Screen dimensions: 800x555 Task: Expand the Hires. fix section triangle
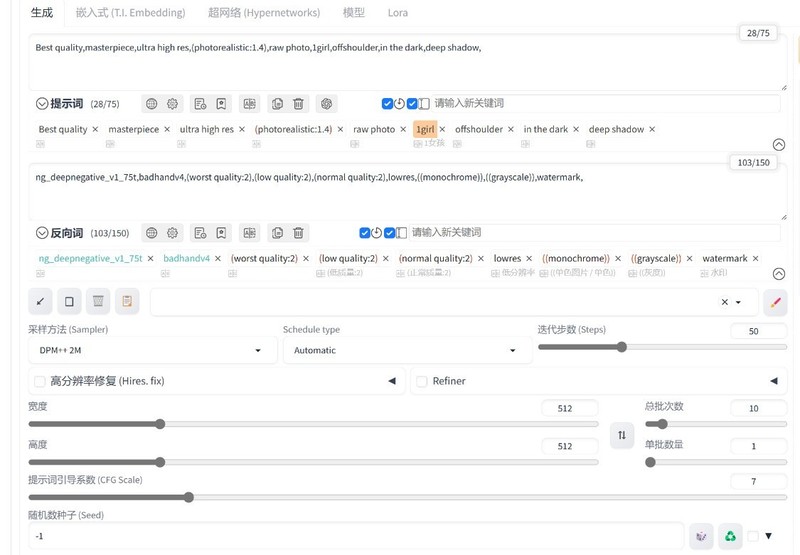(392, 381)
